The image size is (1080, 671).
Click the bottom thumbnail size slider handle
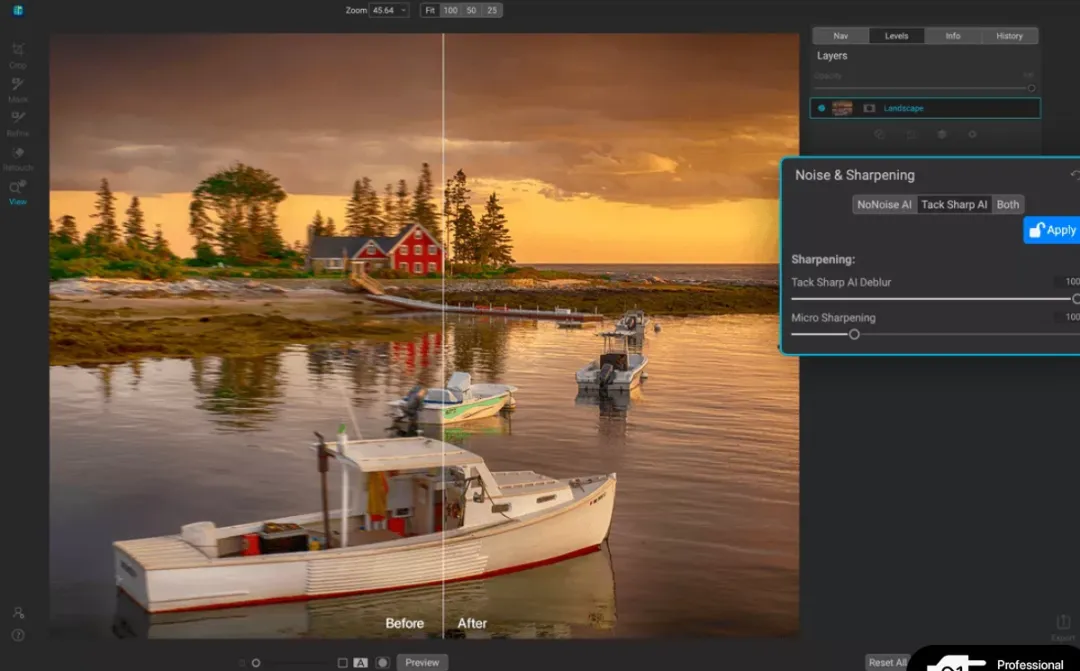click(256, 663)
